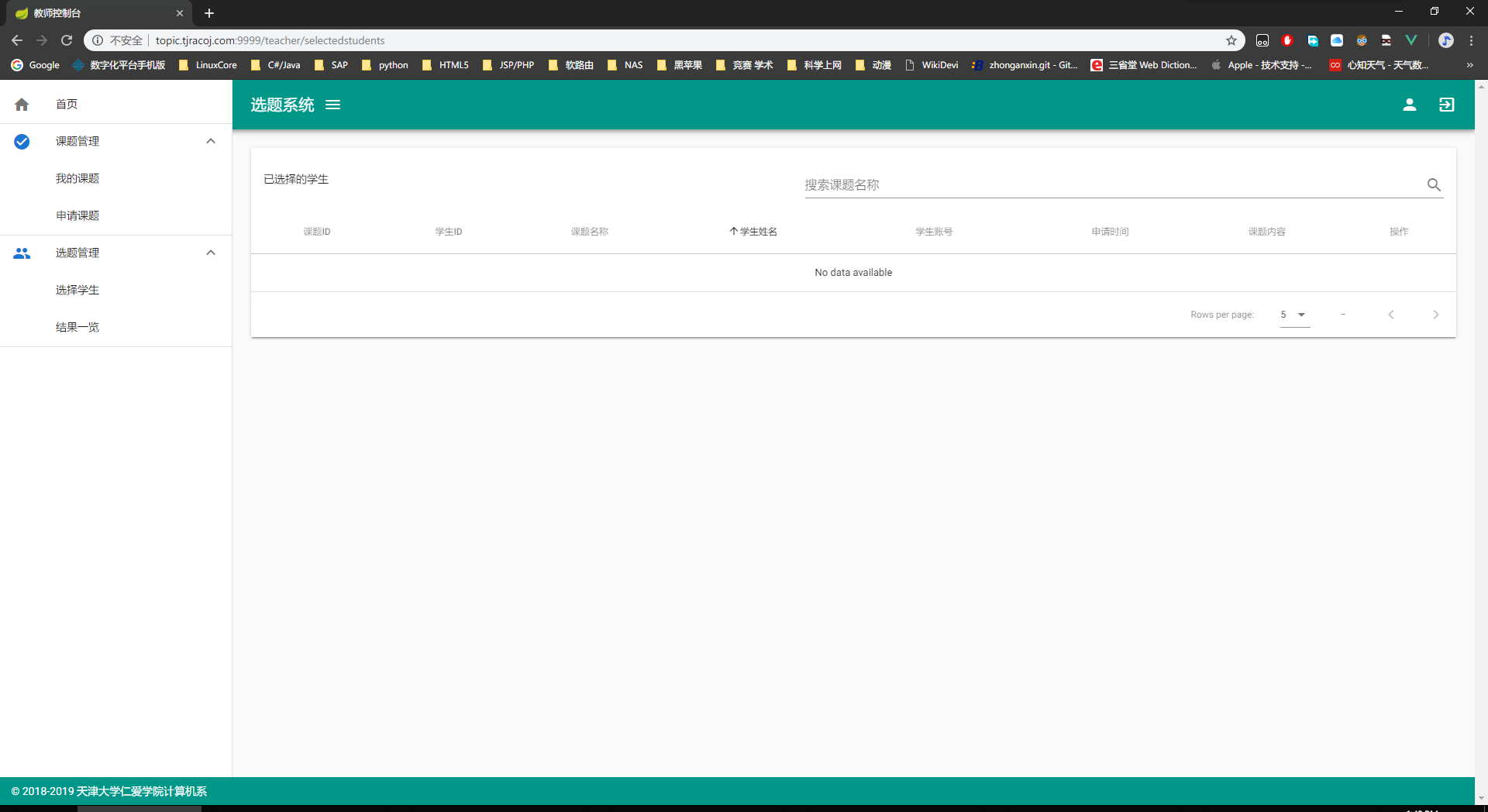This screenshot has width=1488, height=812.
Task: Click the 课题管理 checkmark circle icon
Action: pyautogui.click(x=22, y=141)
